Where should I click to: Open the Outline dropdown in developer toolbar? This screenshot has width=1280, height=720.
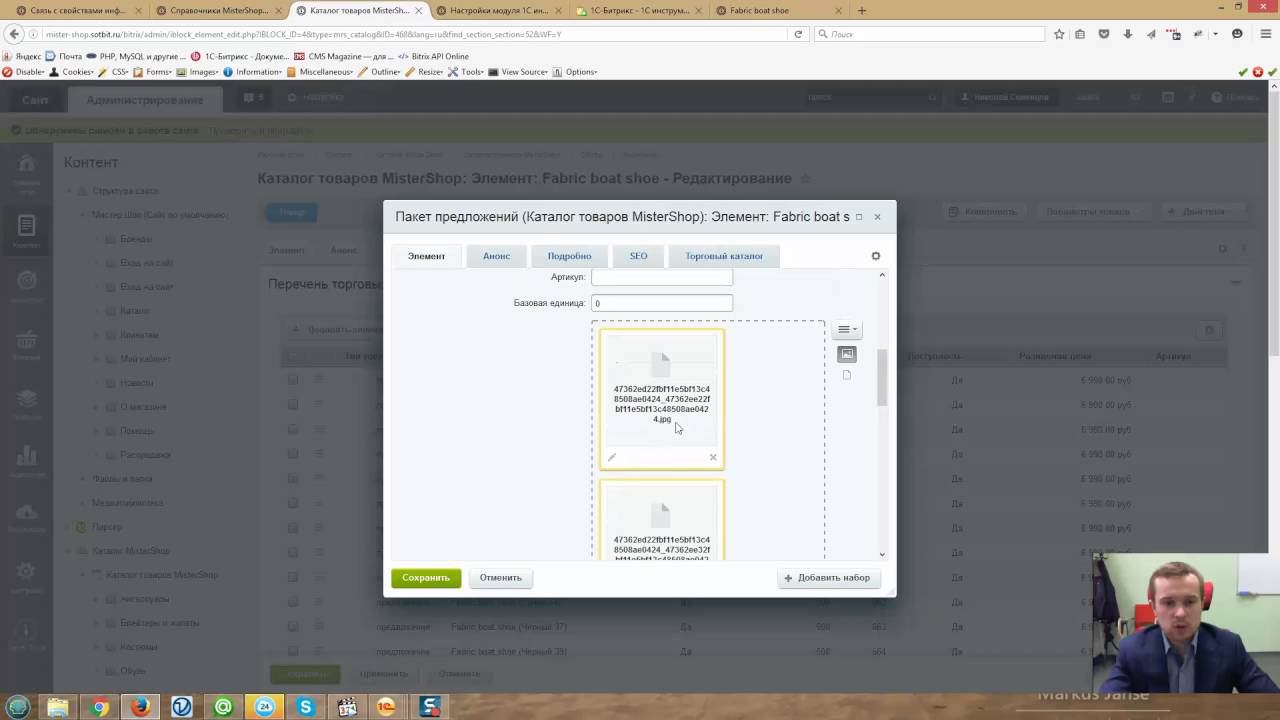tap(380, 72)
